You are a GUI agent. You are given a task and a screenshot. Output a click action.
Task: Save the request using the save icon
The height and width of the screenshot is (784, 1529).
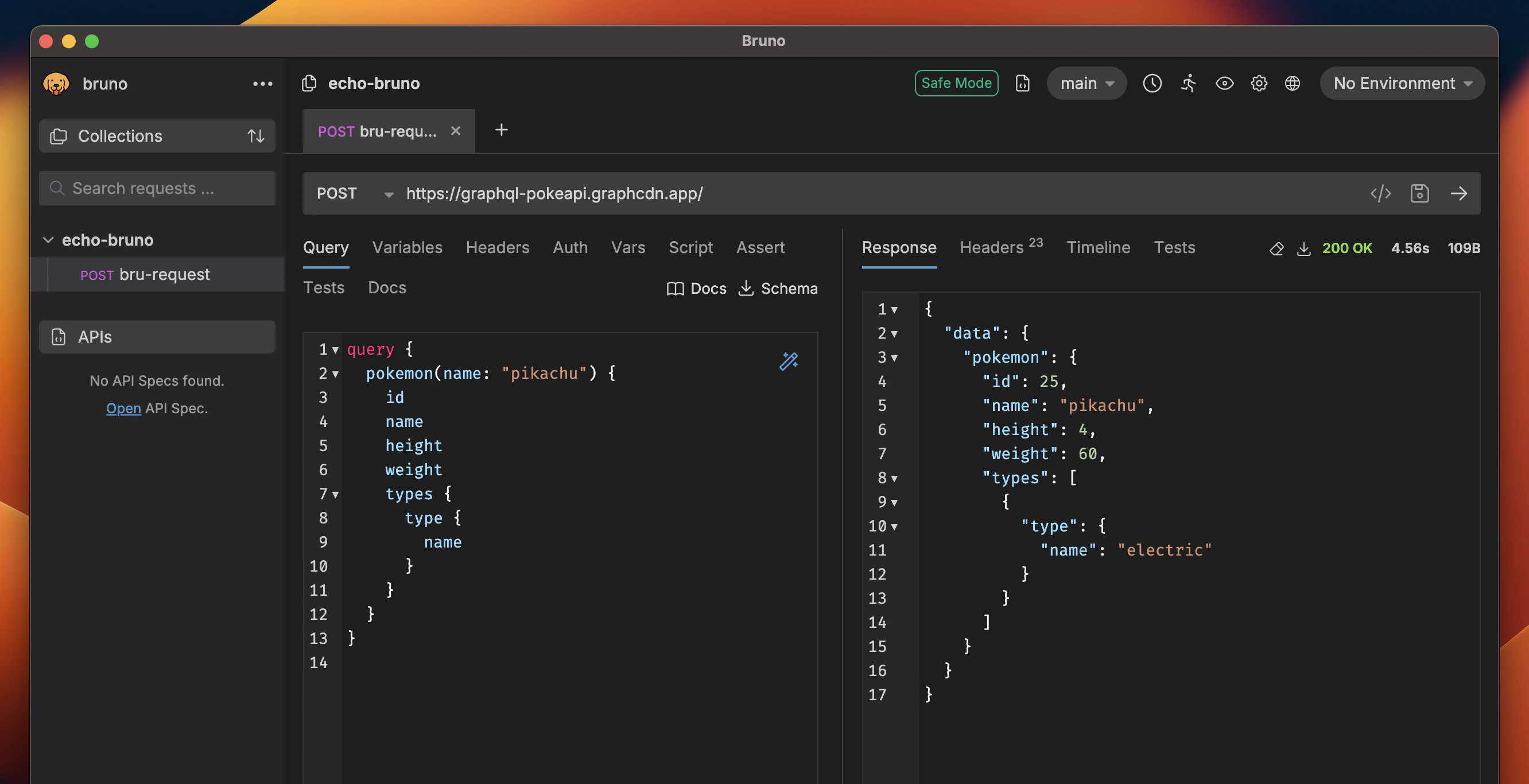1420,193
